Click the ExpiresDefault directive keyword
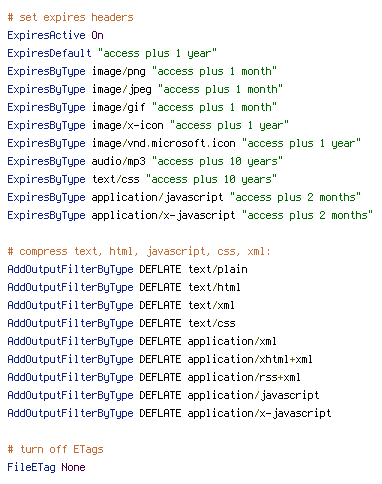The height and width of the screenshot is (484, 382). 49,53
